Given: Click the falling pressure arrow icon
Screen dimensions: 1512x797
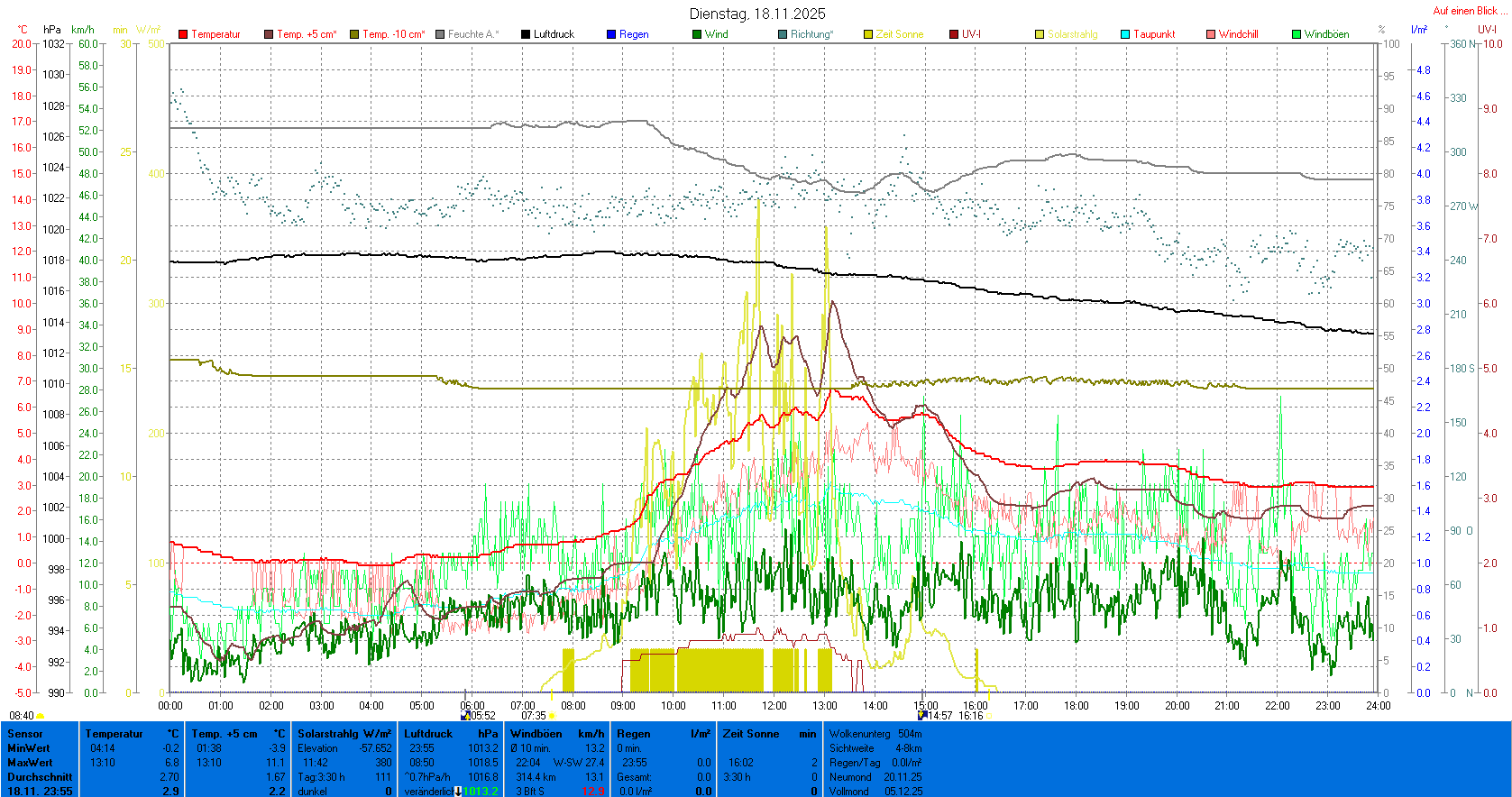Looking at the screenshot, I should pos(458,792).
